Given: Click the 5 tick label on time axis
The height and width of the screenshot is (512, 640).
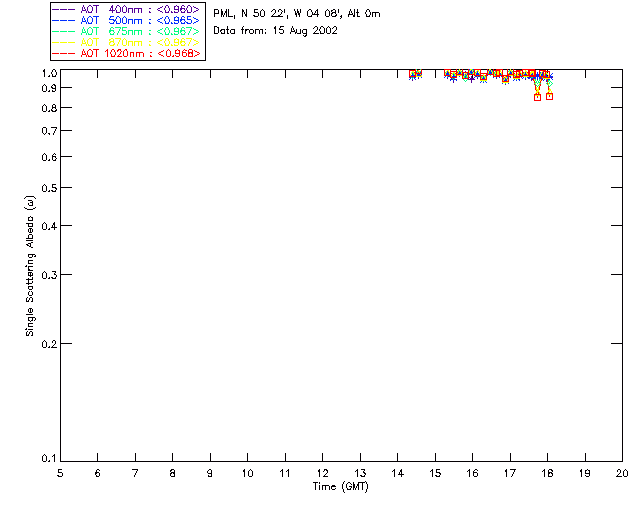Looking at the screenshot, I should (60, 472).
